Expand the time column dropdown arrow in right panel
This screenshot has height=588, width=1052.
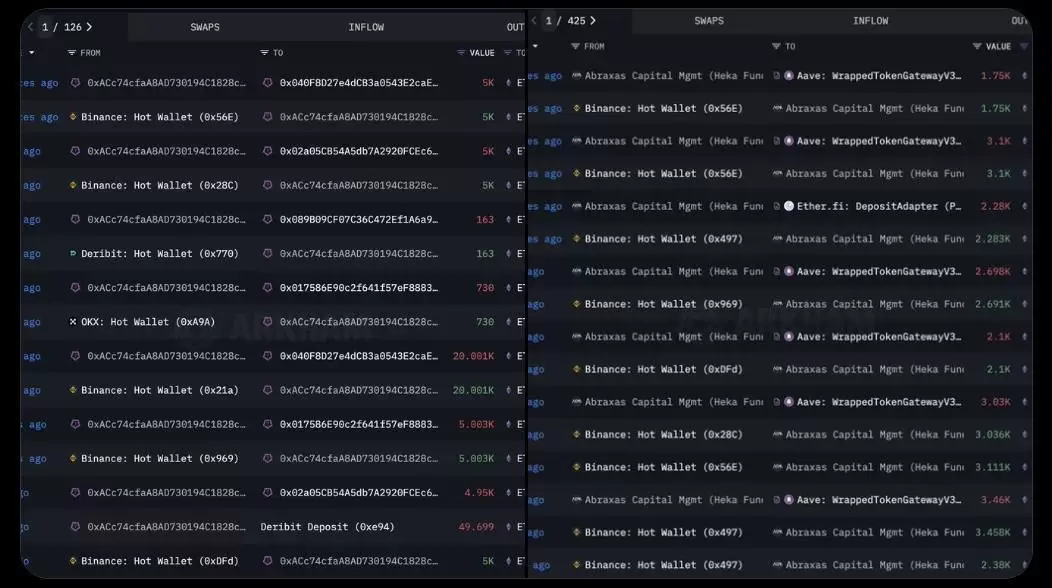pos(535,46)
